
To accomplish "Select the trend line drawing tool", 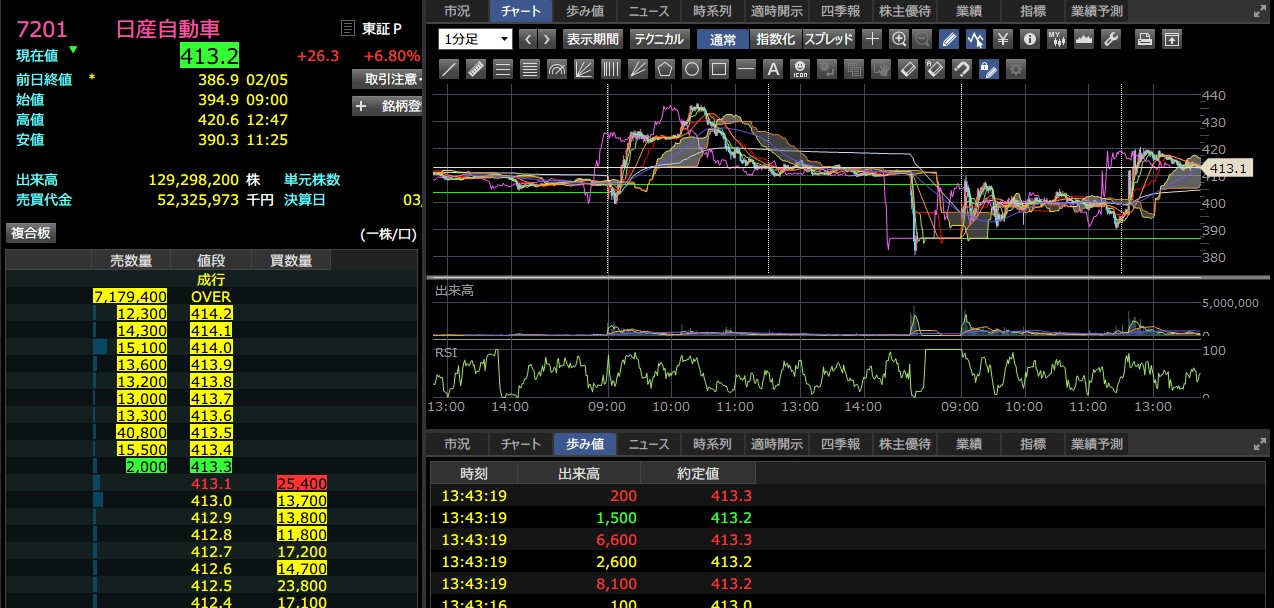I will click(x=450, y=69).
